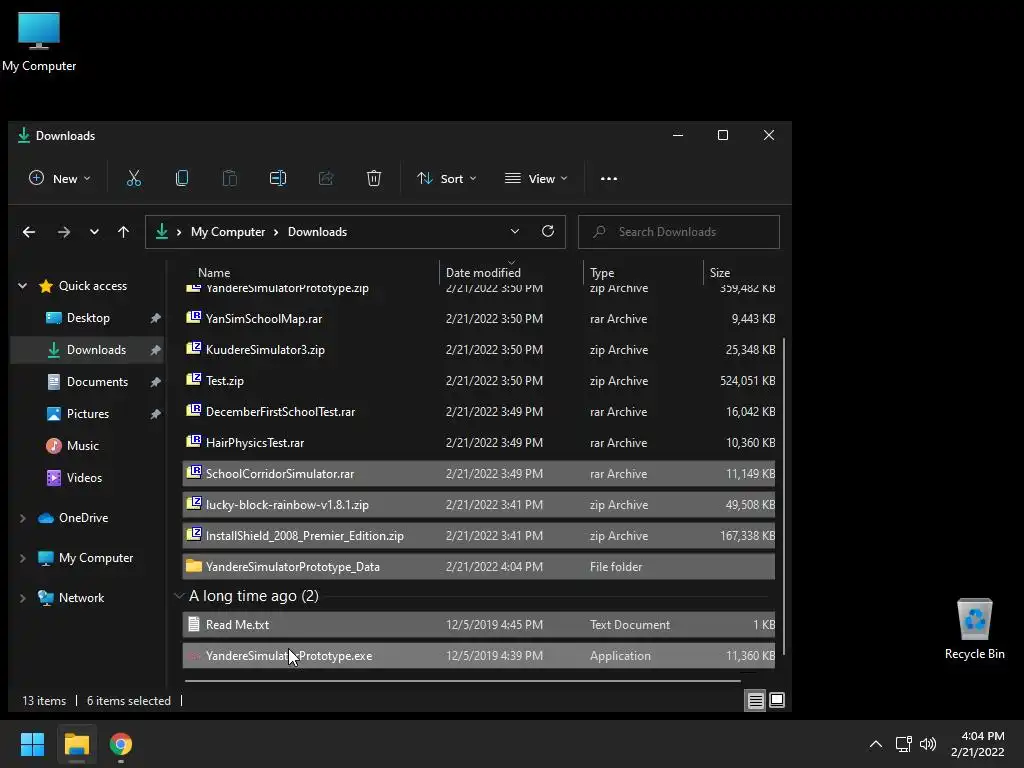Launch Google Chrome from taskbar

click(121, 744)
